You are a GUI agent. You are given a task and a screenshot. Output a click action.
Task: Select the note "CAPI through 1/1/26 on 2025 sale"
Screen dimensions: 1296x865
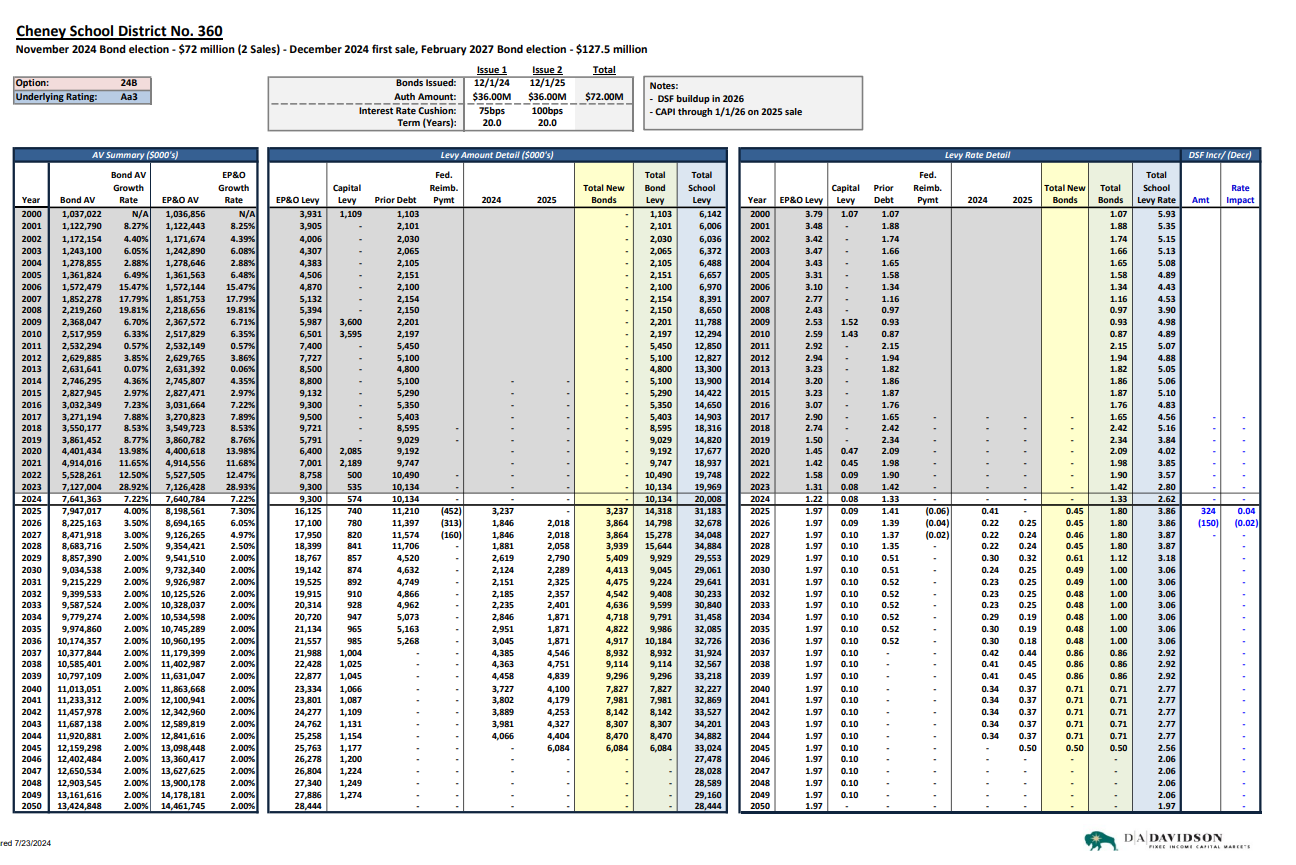click(728, 111)
